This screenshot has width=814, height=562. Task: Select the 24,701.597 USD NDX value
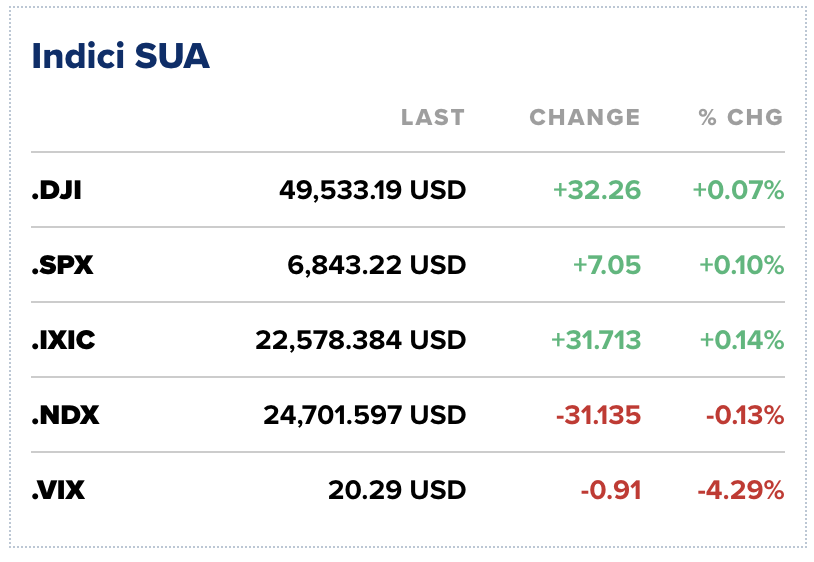coord(365,415)
